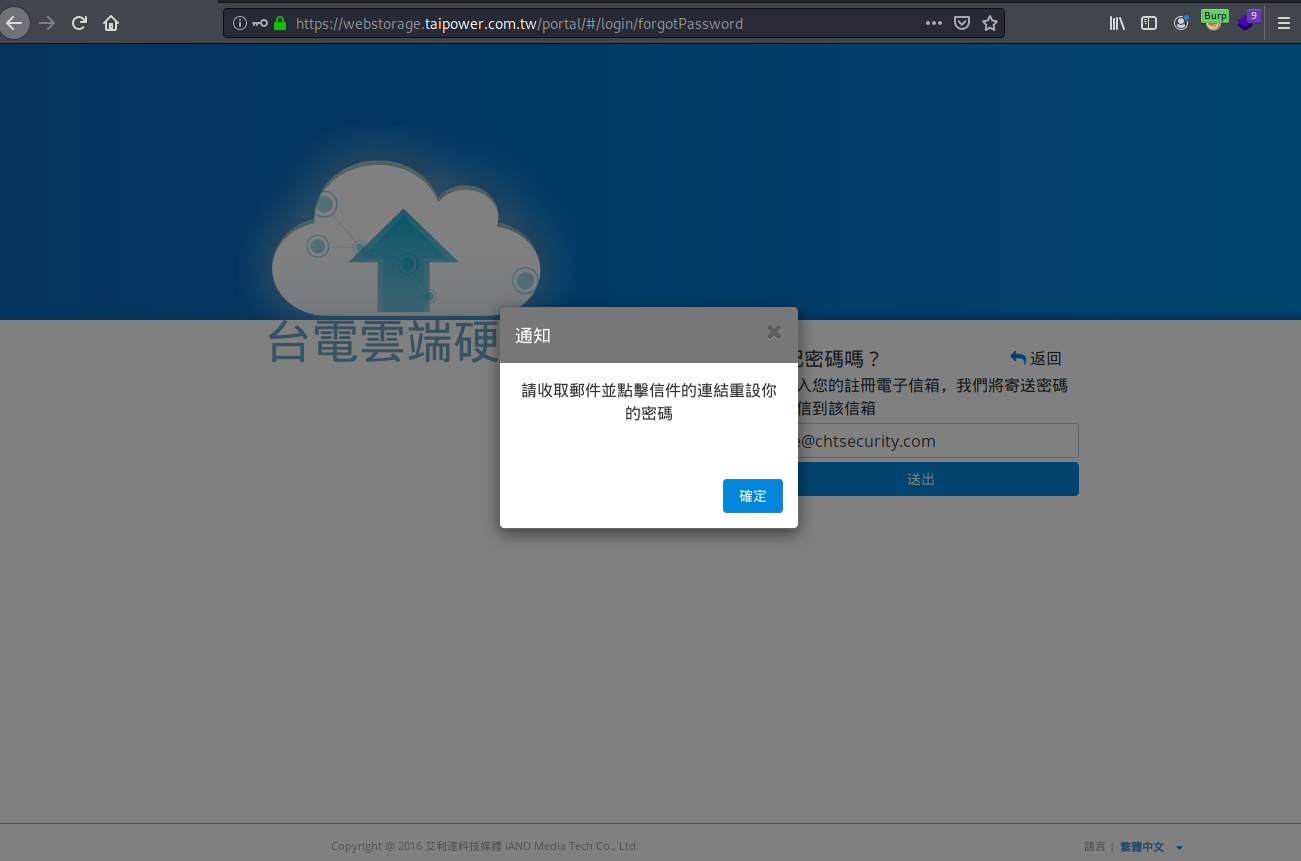Save page to Pocket icon
1301x861 pixels.
click(962, 23)
